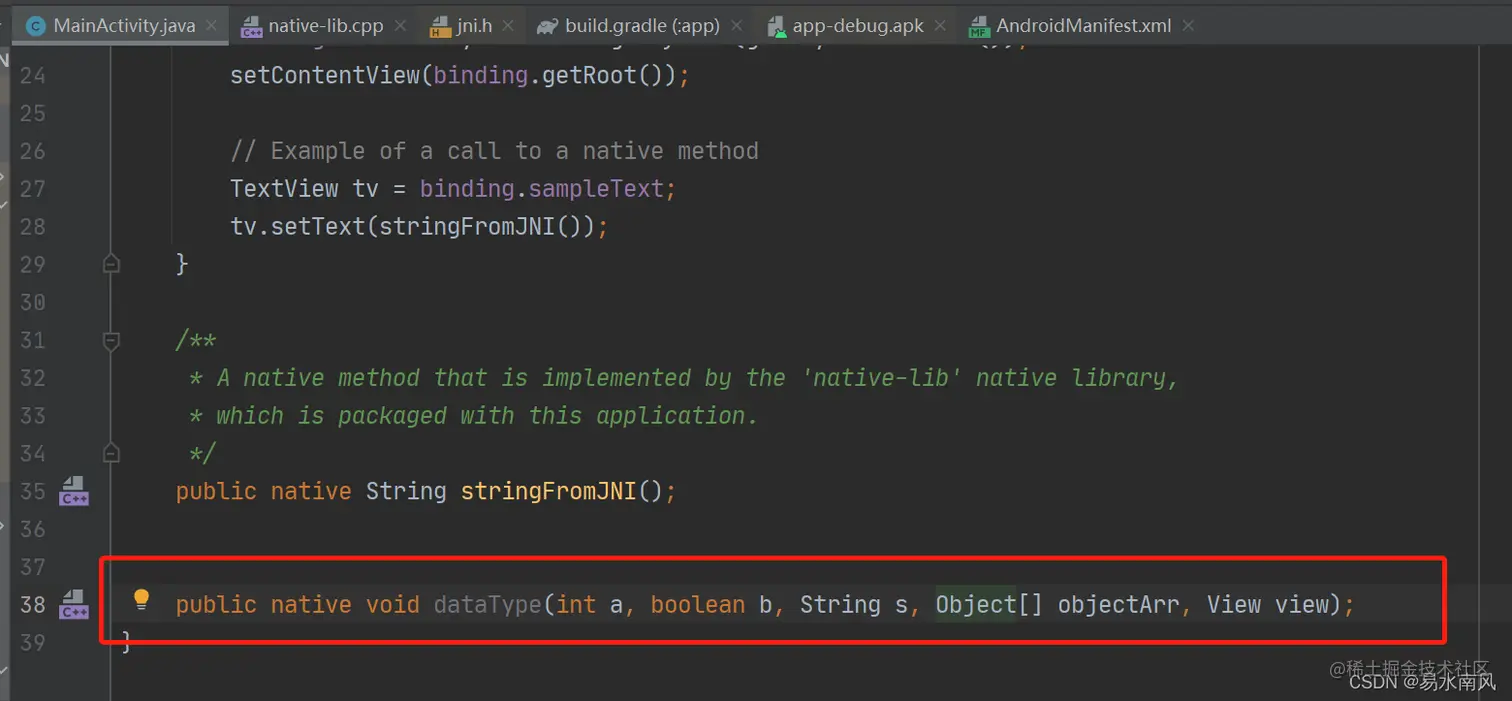Screen dimensions: 1512x701
Task: Click line number 38 in the gutter
Action: pos(33,605)
